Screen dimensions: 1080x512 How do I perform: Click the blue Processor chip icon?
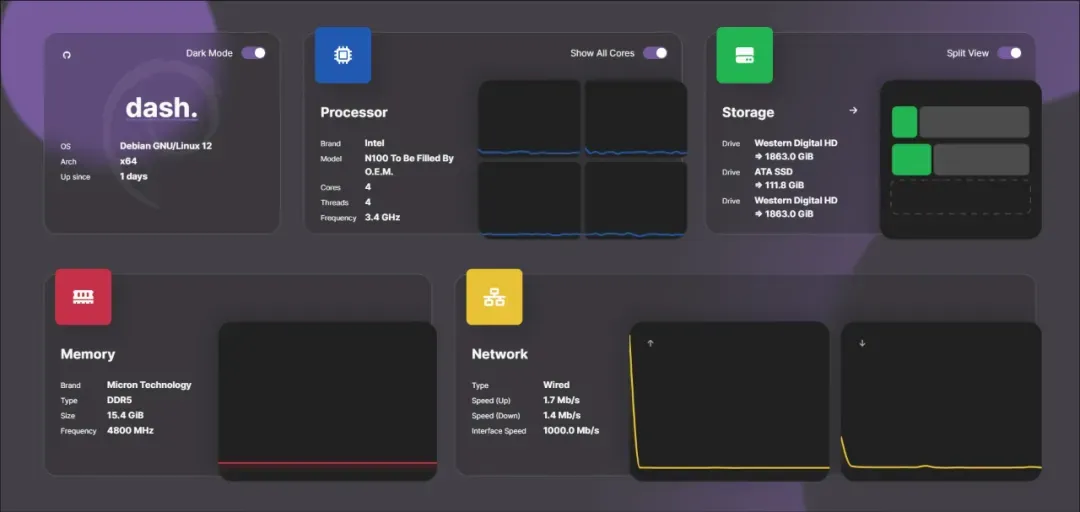[x=343, y=55]
